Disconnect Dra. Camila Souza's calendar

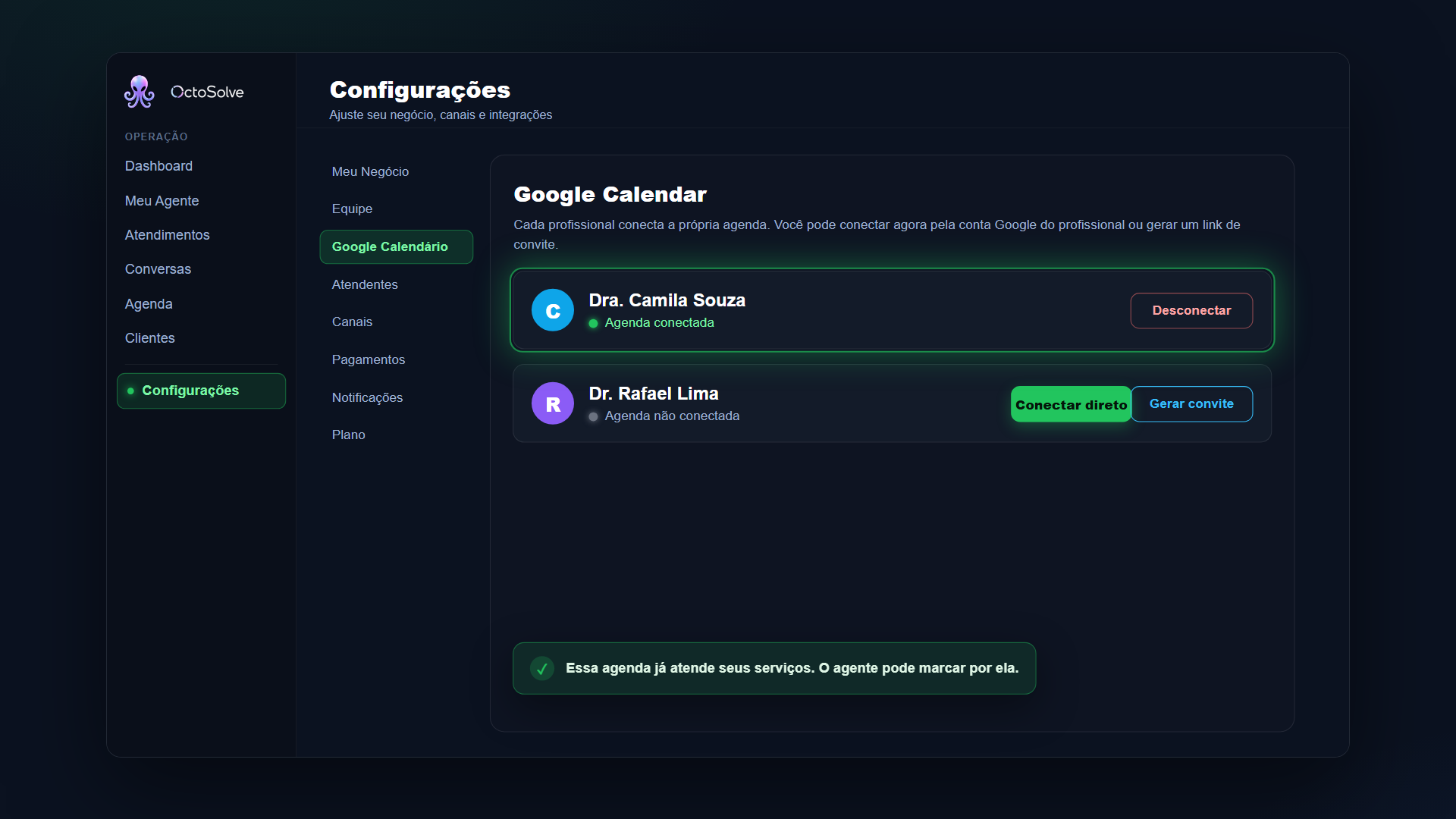(1191, 310)
